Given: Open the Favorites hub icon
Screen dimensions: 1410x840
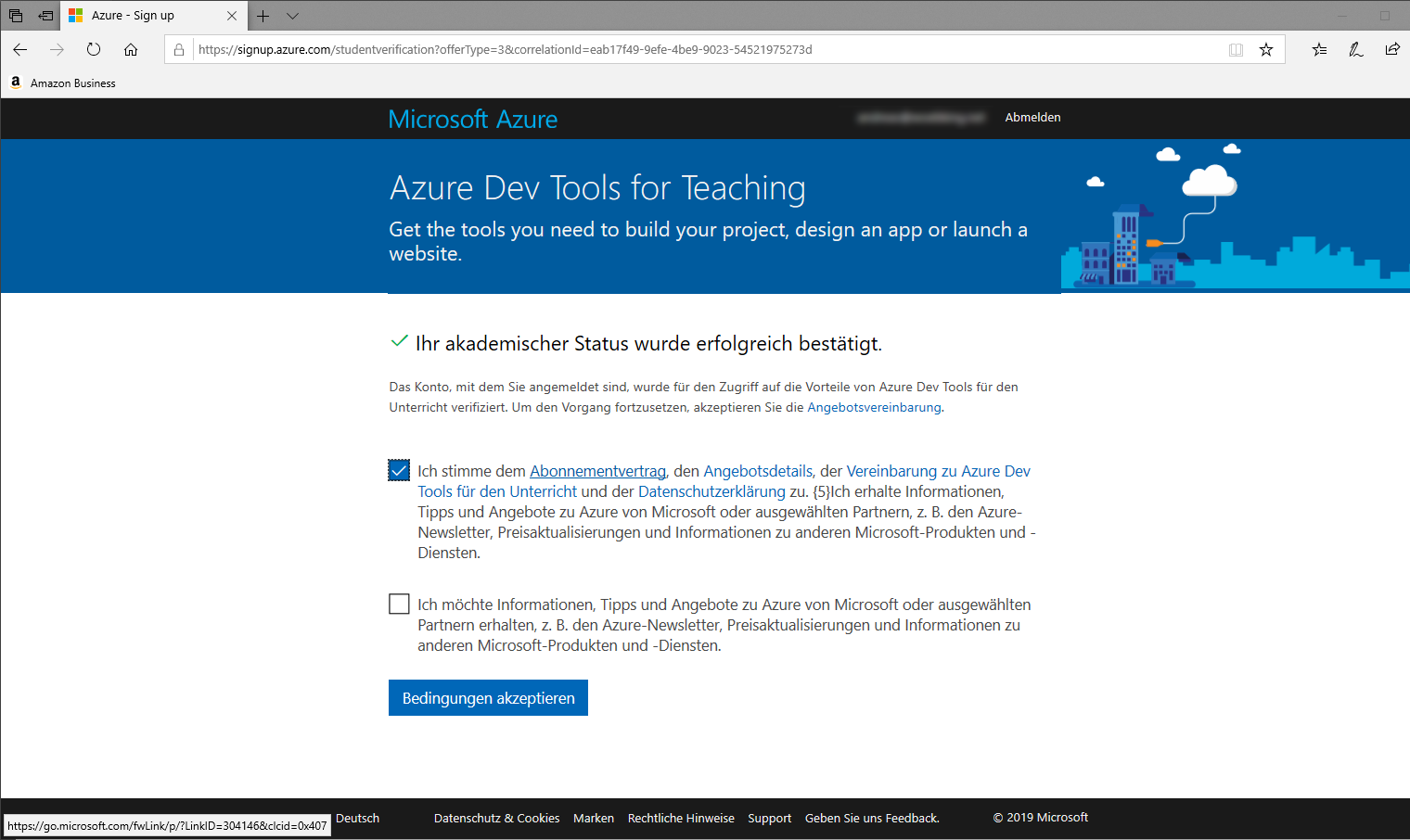Looking at the screenshot, I should (1319, 50).
